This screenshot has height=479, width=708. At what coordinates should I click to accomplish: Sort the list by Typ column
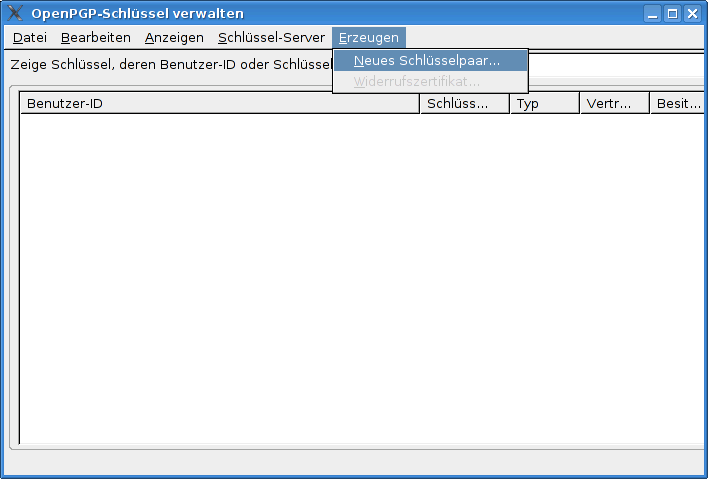point(544,104)
